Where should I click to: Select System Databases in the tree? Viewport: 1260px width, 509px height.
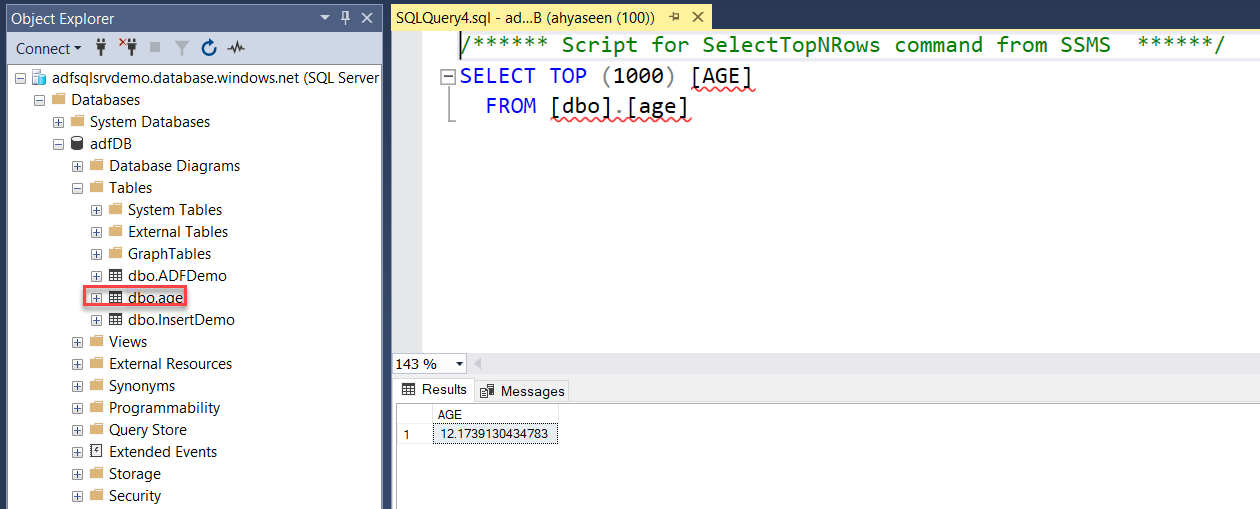pos(150,122)
